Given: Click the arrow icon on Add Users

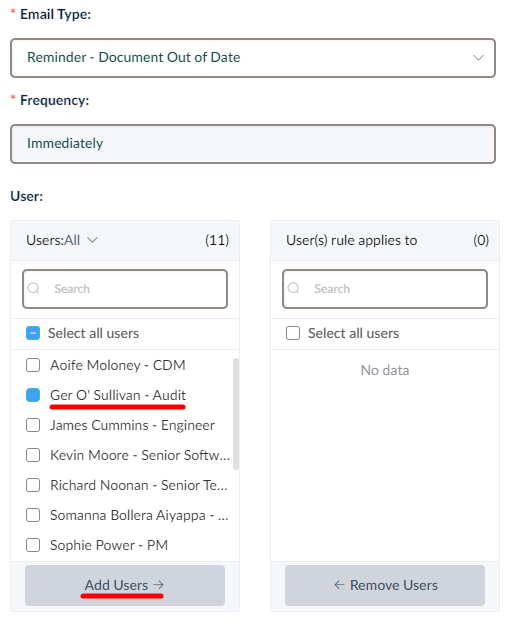Looking at the screenshot, I should tap(159, 584).
